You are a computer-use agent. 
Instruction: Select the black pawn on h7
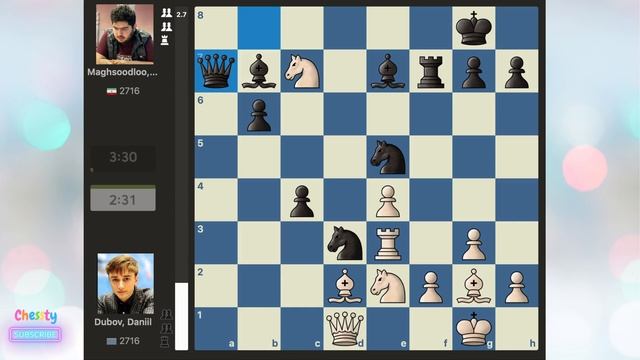tap(516, 73)
